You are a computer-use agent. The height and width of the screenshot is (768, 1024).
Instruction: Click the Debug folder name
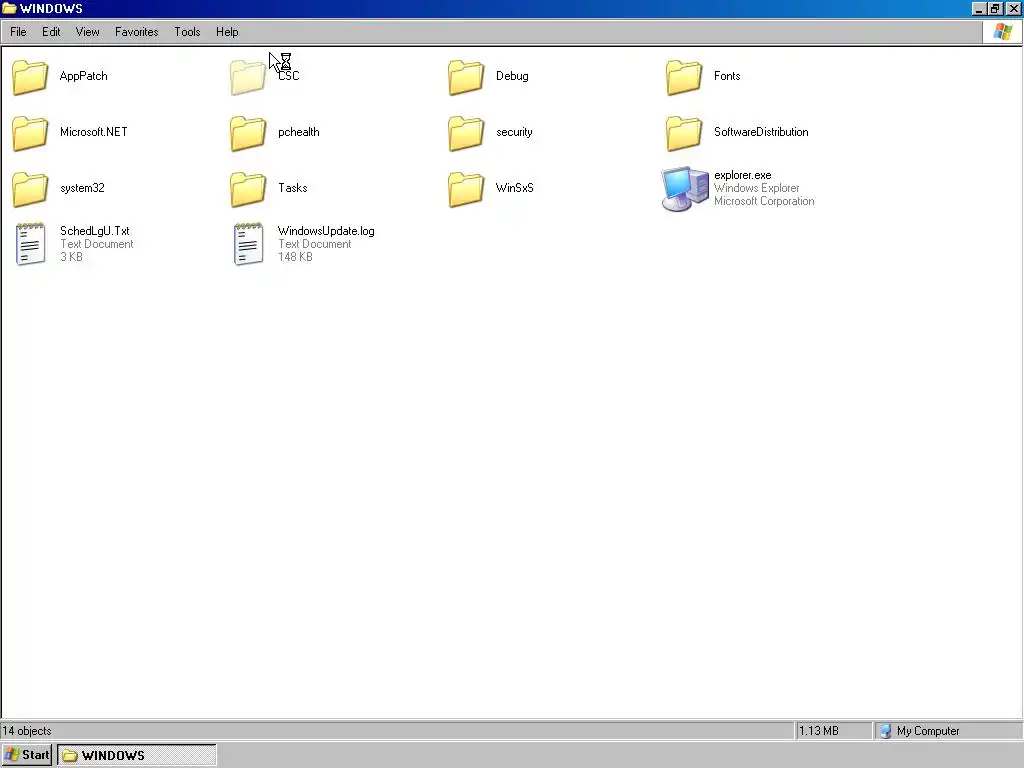(x=512, y=76)
